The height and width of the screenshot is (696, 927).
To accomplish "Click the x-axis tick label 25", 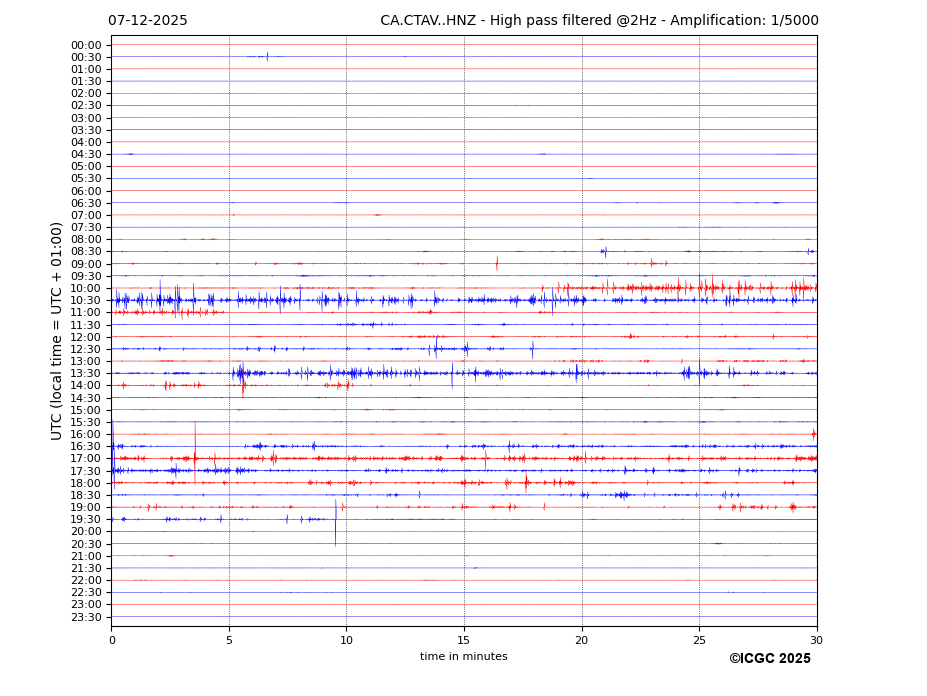I will [699, 640].
